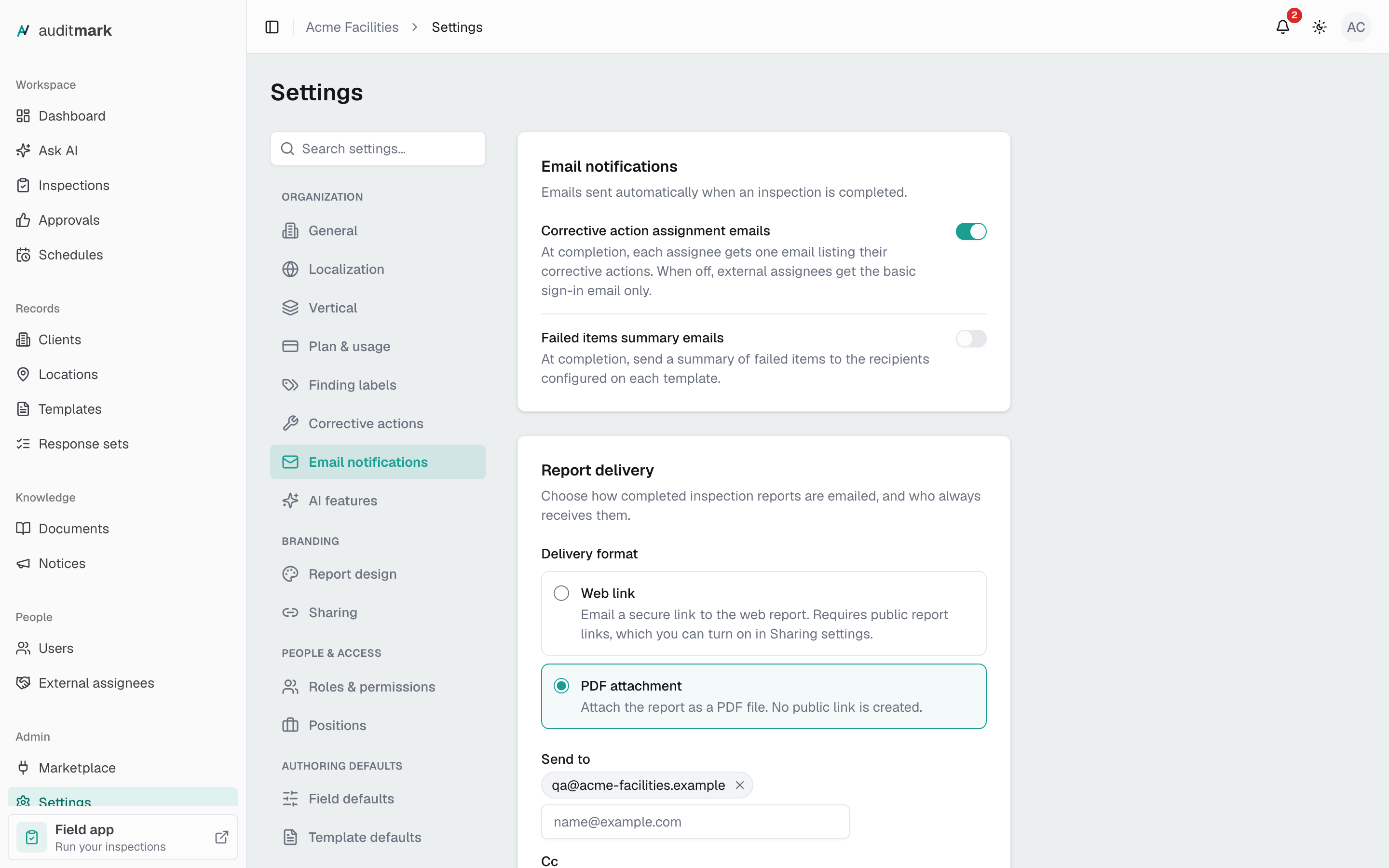Open Report design settings
The height and width of the screenshot is (868, 1389).
378,574
